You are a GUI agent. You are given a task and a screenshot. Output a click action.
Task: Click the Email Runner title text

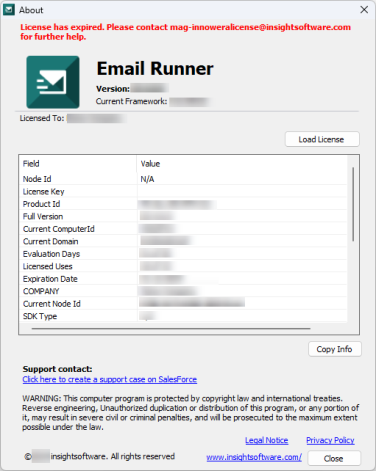click(x=155, y=69)
